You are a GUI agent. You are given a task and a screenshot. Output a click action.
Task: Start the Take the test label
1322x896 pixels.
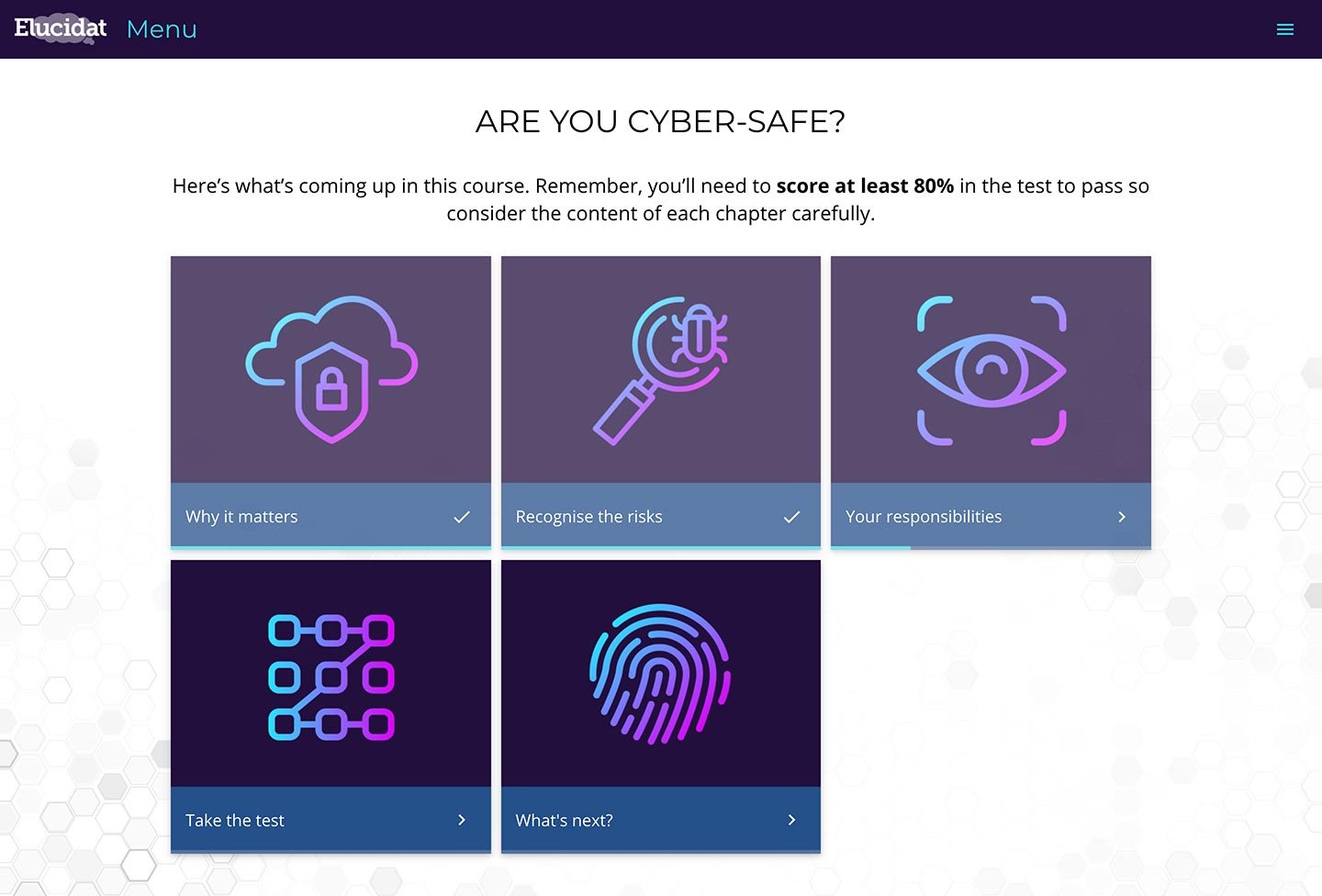(x=235, y=821)
